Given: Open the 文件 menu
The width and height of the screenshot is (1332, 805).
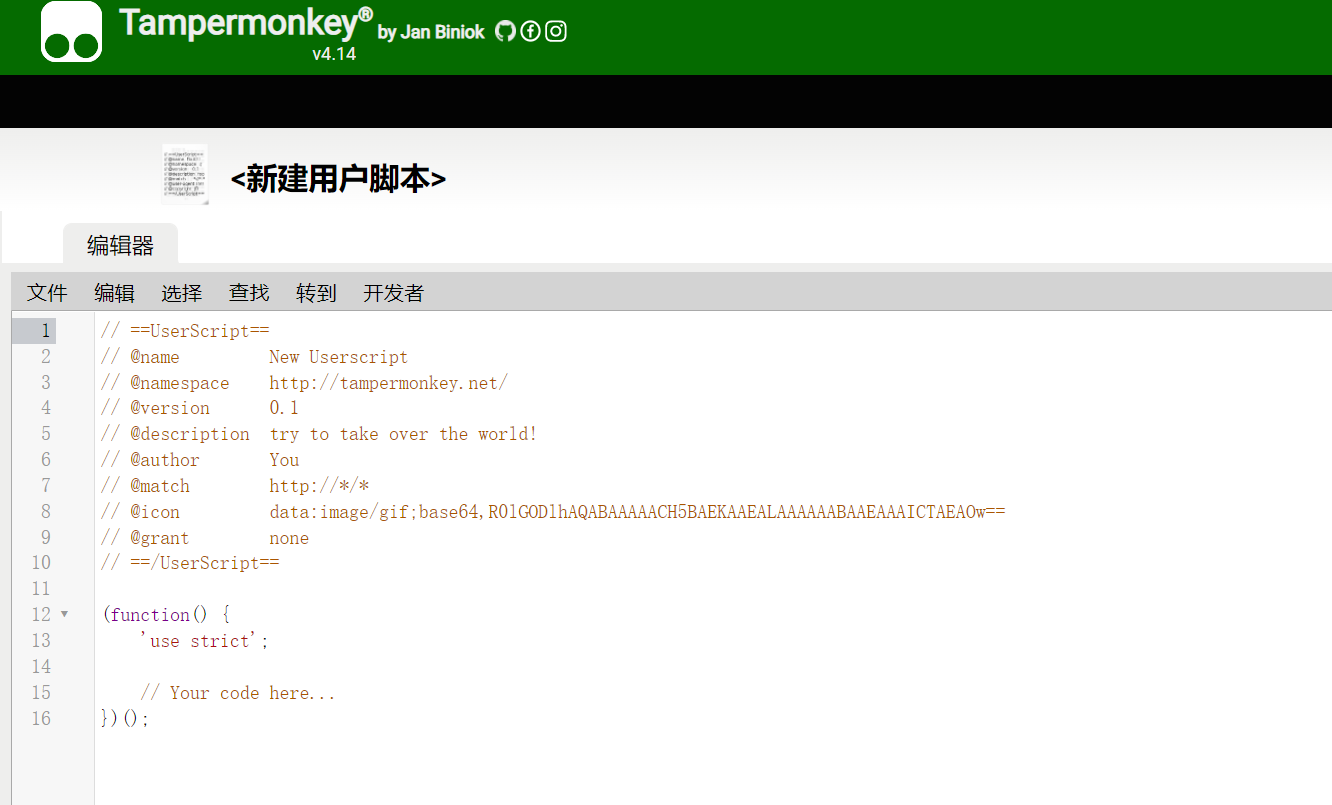Looking at the screenshot, I should coord(47,293).
